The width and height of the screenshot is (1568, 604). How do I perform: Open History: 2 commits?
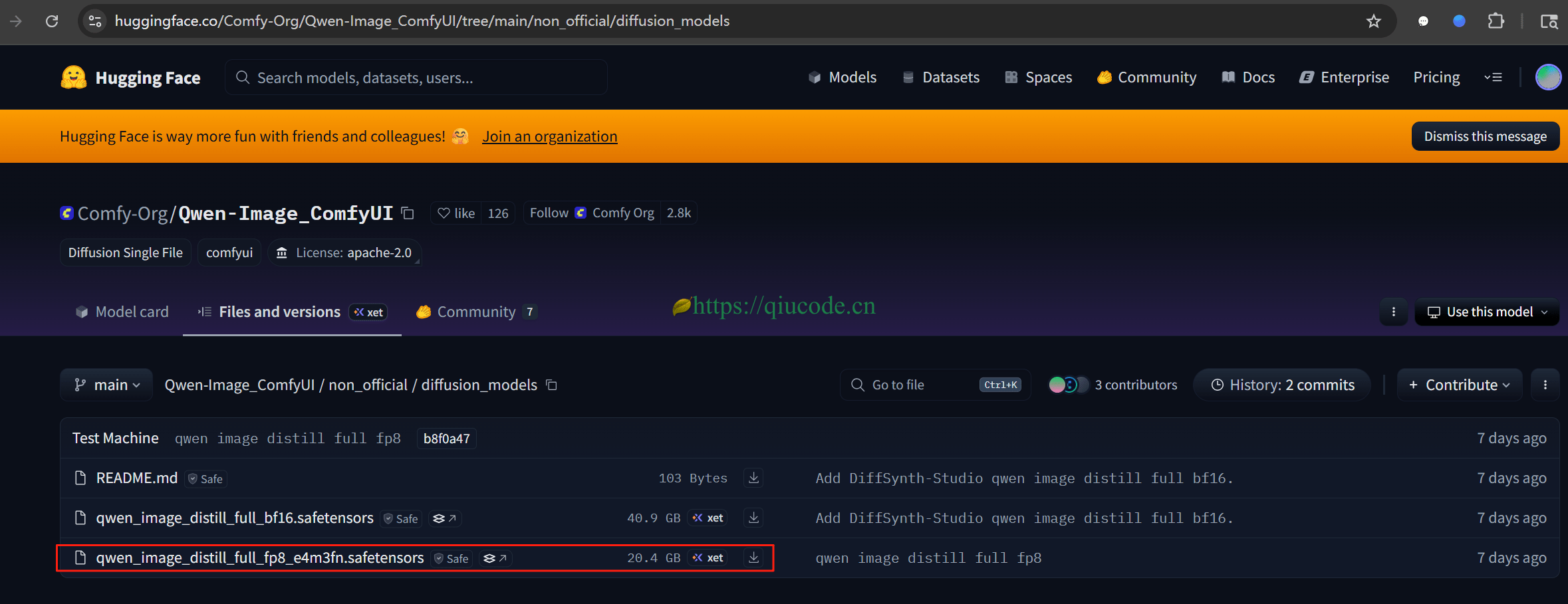(1282, 385)
